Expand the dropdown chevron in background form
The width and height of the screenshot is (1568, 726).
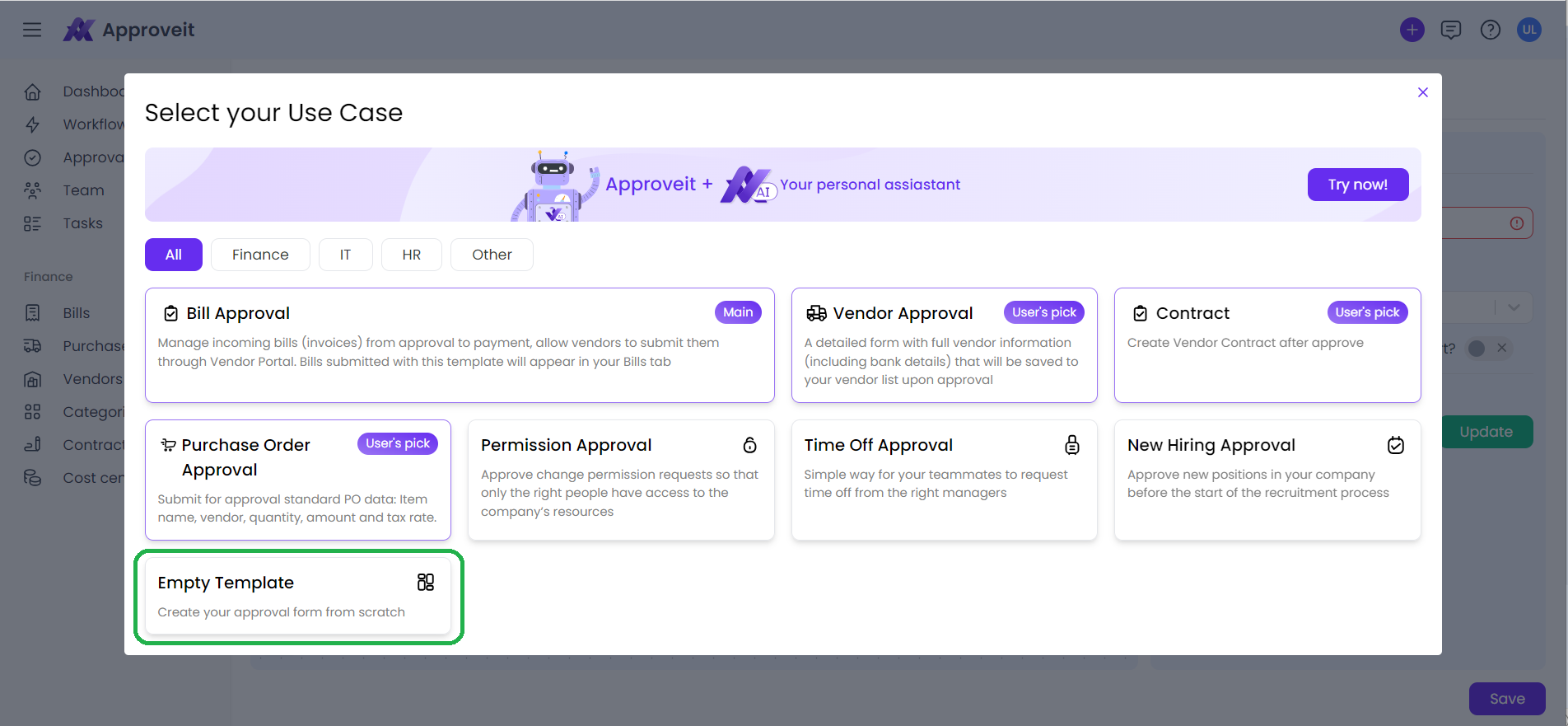point(1514,307)
